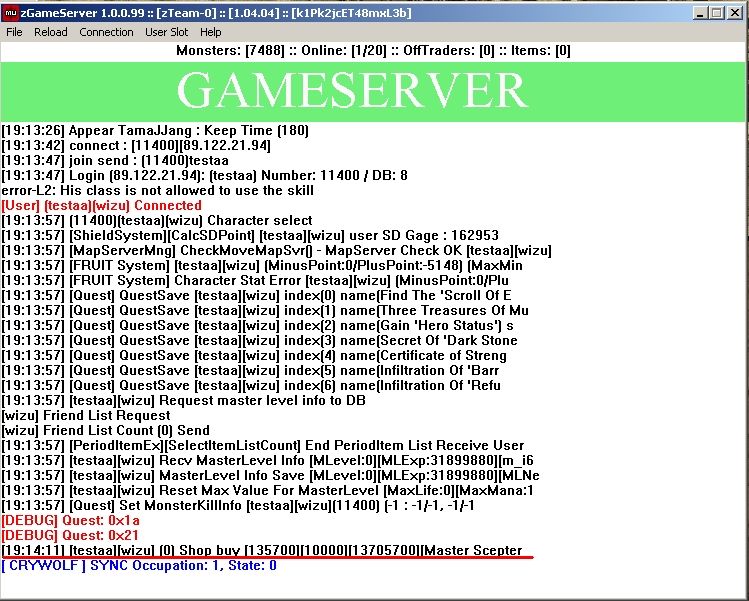Open the Connection menu
Image resolution: width=749 pixels, height=601 pixels.
click(x=106, y=32)
